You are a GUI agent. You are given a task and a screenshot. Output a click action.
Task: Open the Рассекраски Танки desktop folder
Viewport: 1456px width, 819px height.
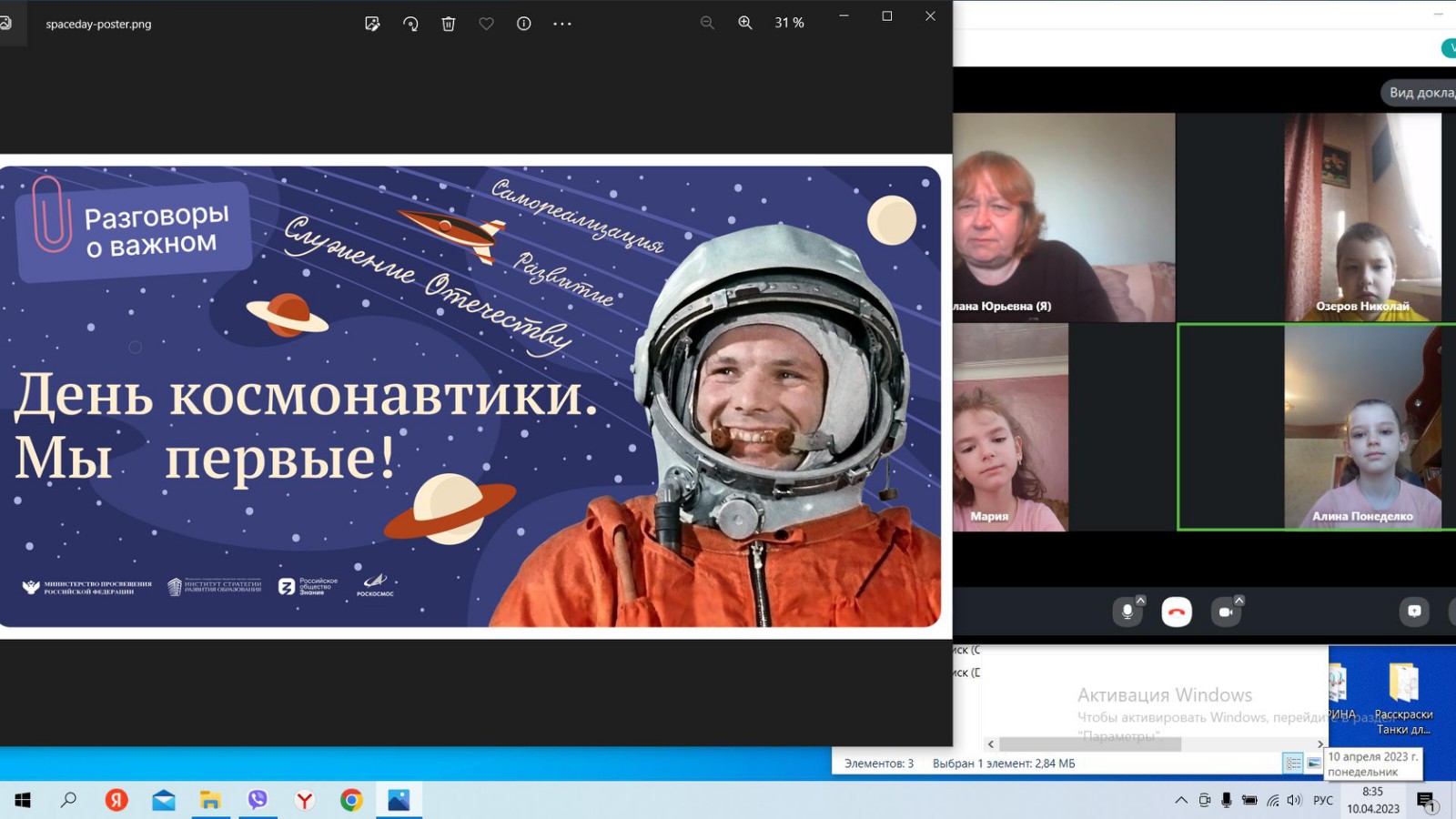point(1403,699)
